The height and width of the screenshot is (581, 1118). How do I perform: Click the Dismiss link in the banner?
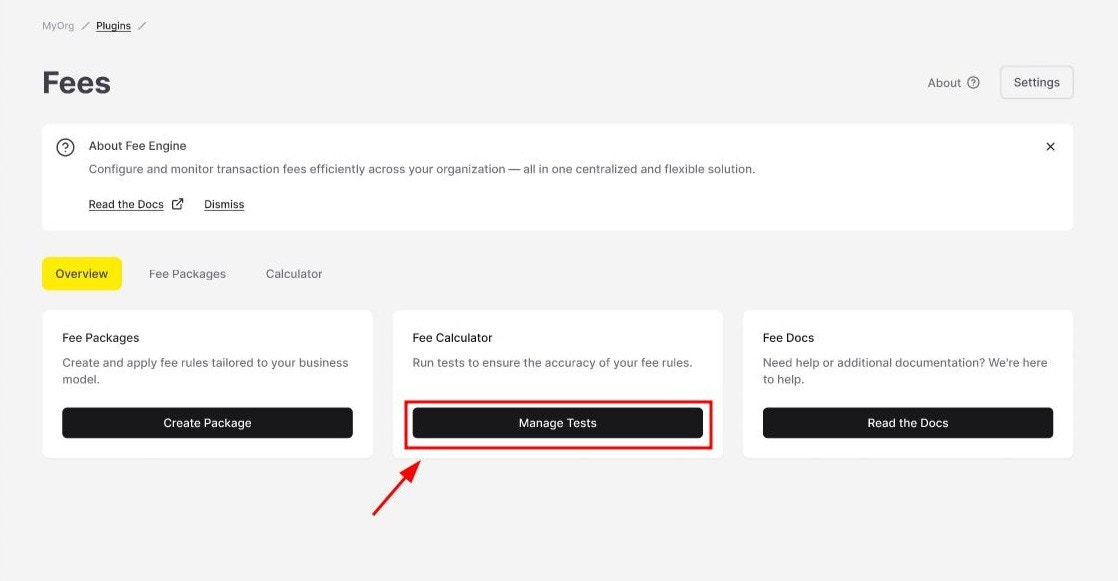(224, 205)
